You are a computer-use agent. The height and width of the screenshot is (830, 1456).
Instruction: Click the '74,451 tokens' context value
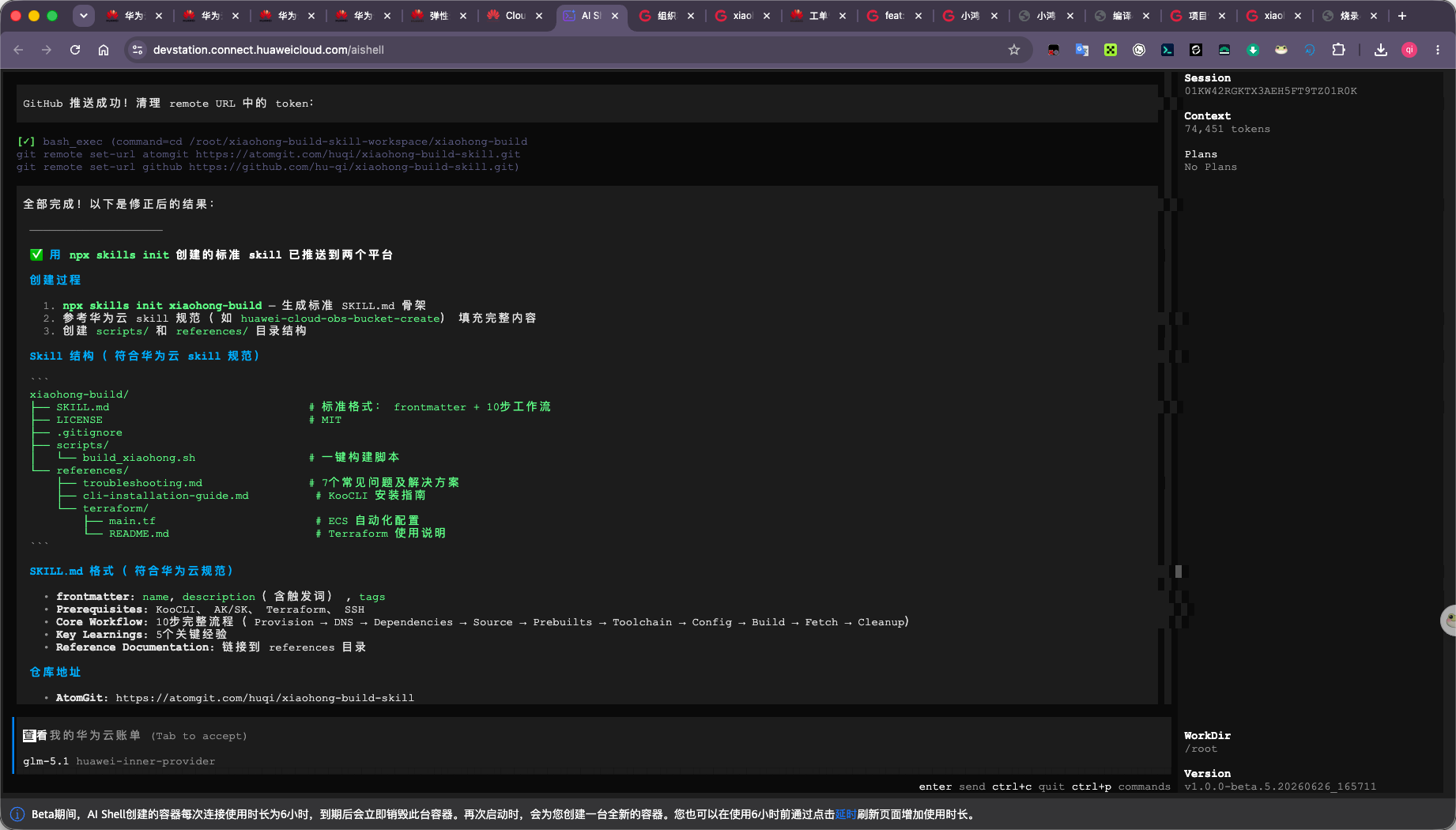1227,129
